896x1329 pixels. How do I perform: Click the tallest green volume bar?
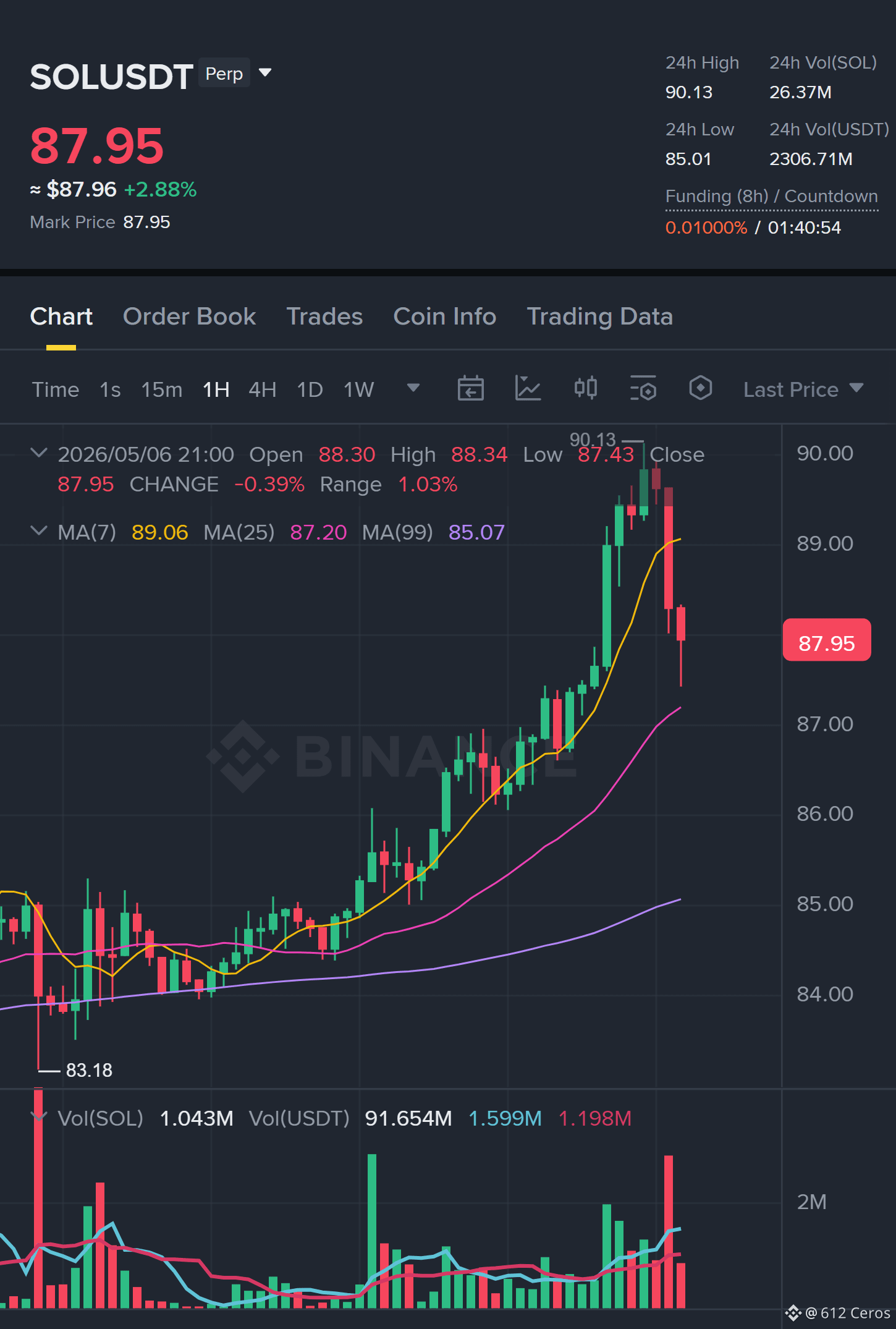372,1231
